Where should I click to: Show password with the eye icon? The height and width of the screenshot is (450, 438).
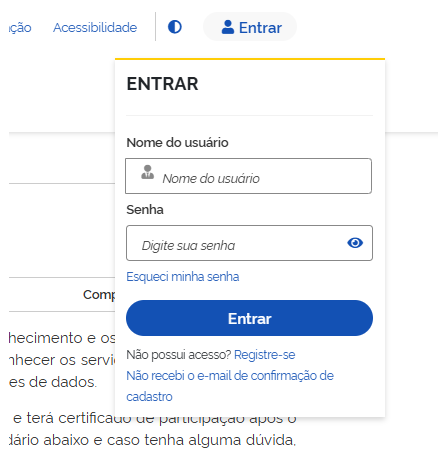pyautogui.click(x=355, y=243)
